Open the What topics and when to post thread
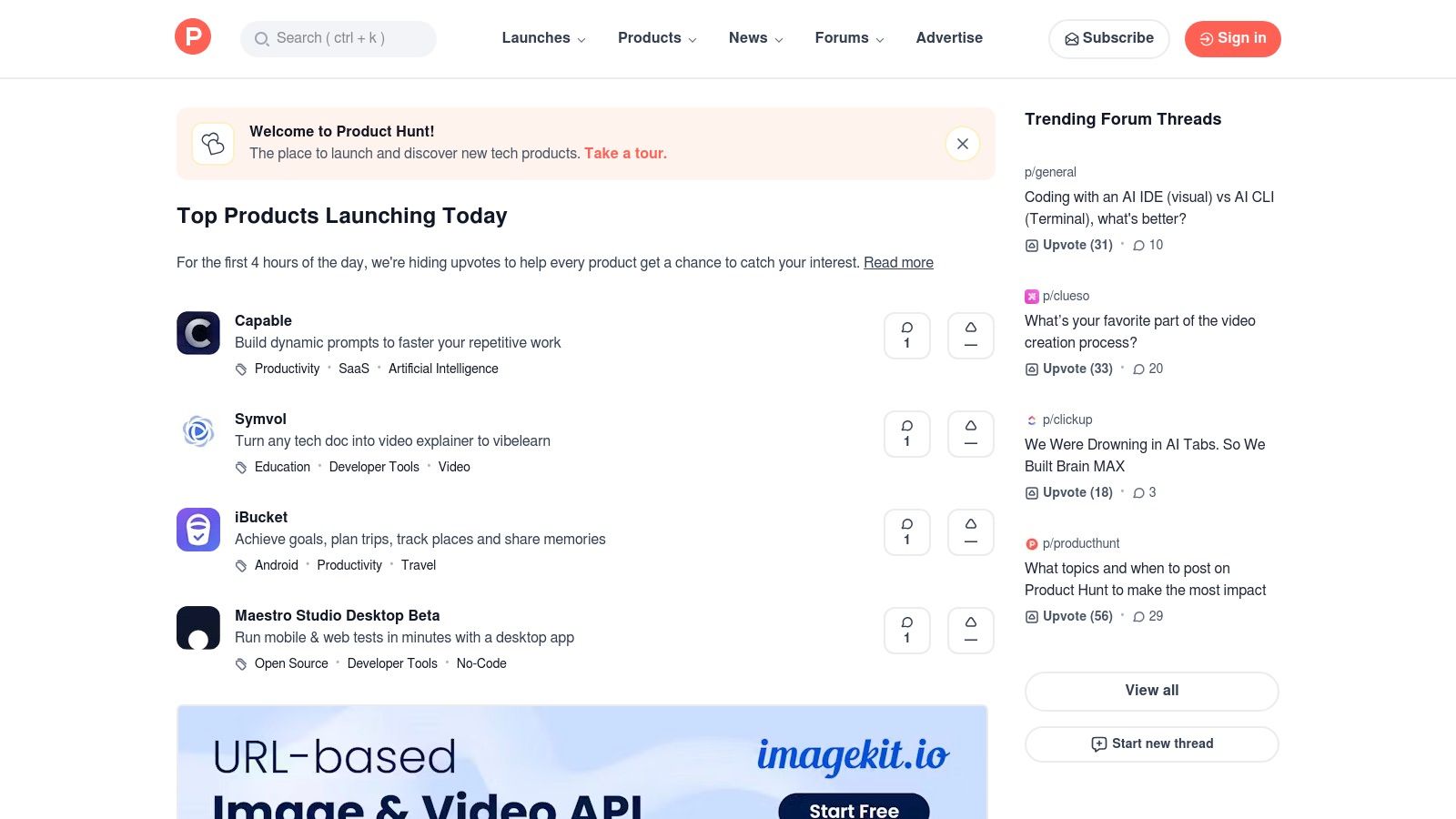This screenshot has height=819, width=1456. click(1145, 579)
